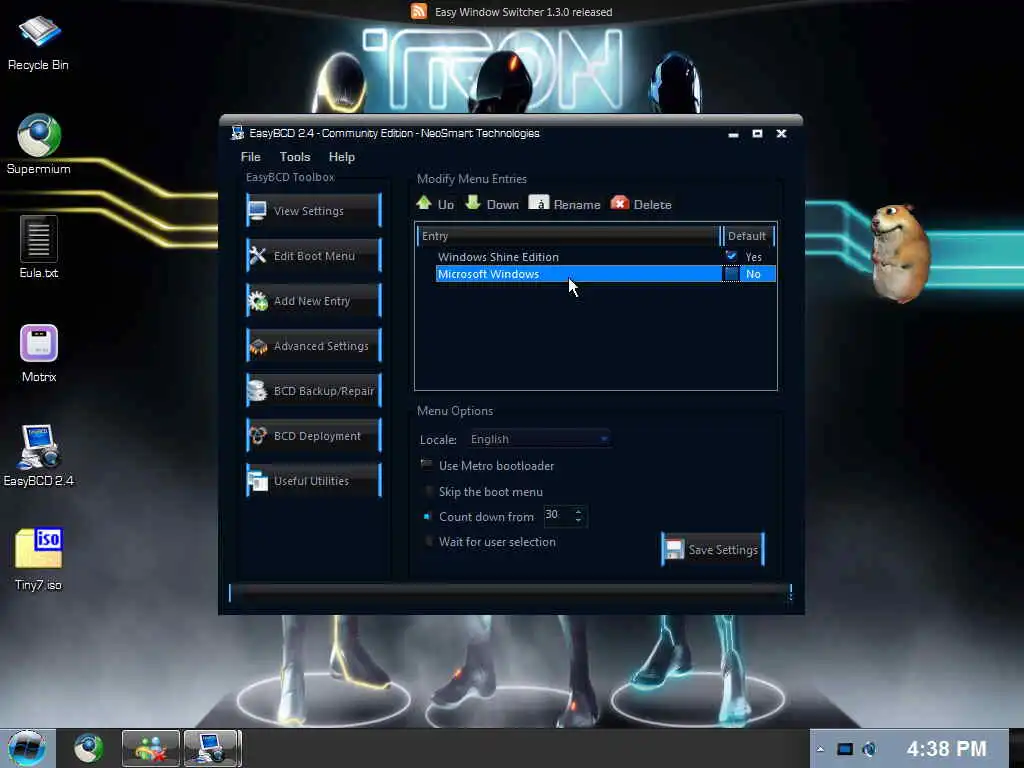The image size is (1024, 768).
Task: Minimize the EasyBCD window
Action: coord(733,134)
